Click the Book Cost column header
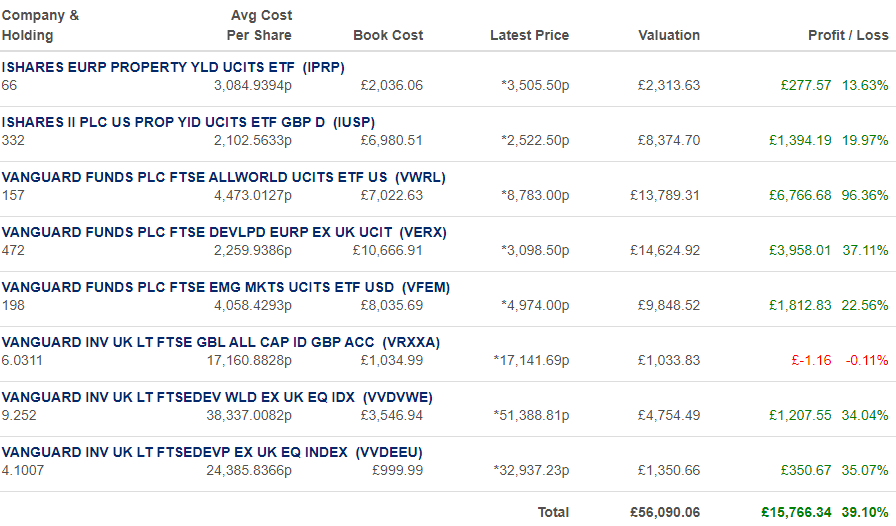 coord(388,35)
